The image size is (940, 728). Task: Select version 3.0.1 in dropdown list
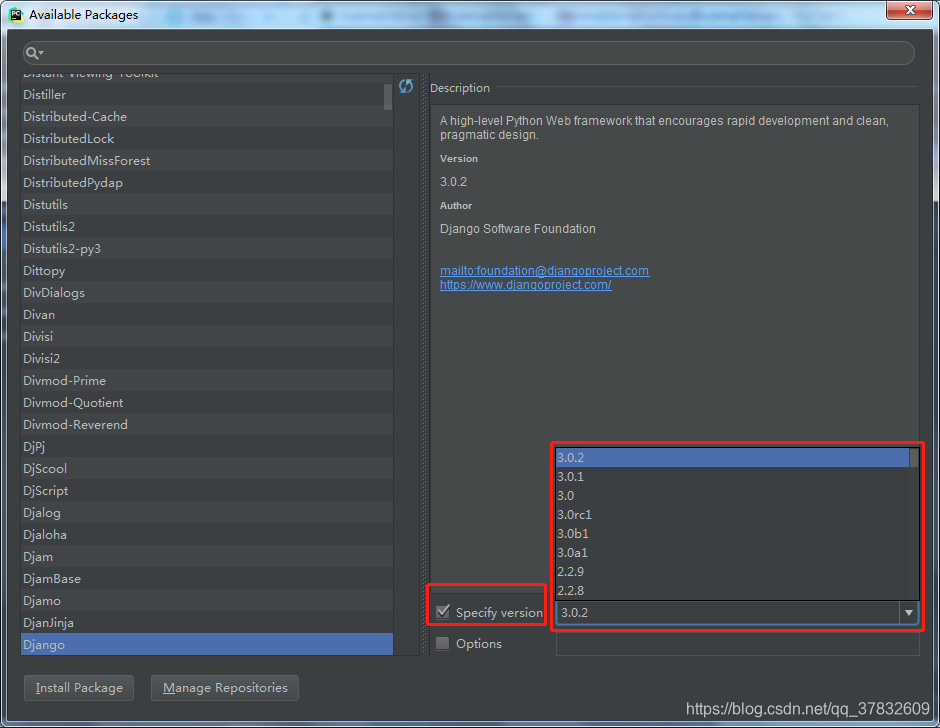tap(732, 477)
